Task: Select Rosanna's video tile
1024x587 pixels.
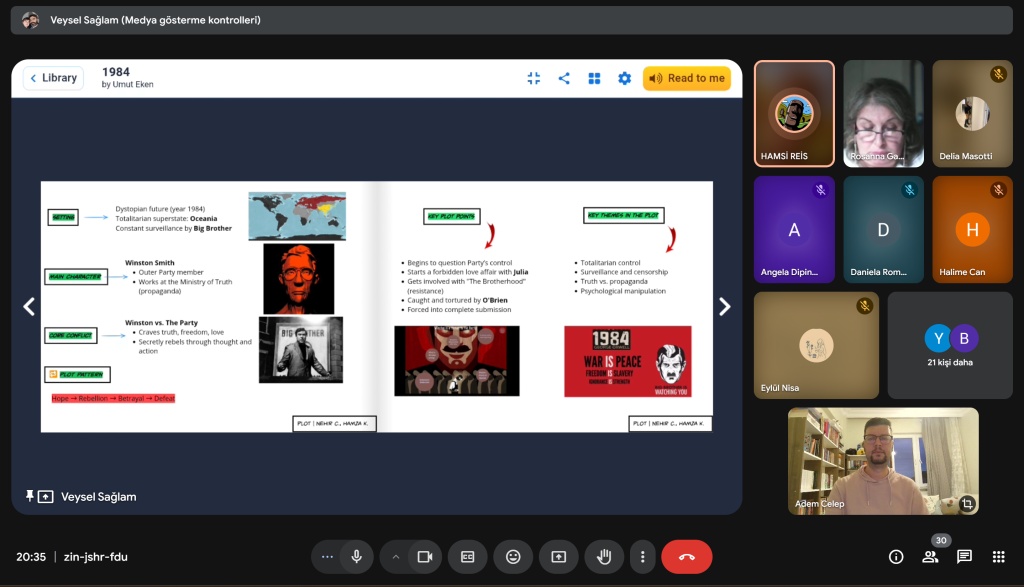Action: click(x=884, y=114)
